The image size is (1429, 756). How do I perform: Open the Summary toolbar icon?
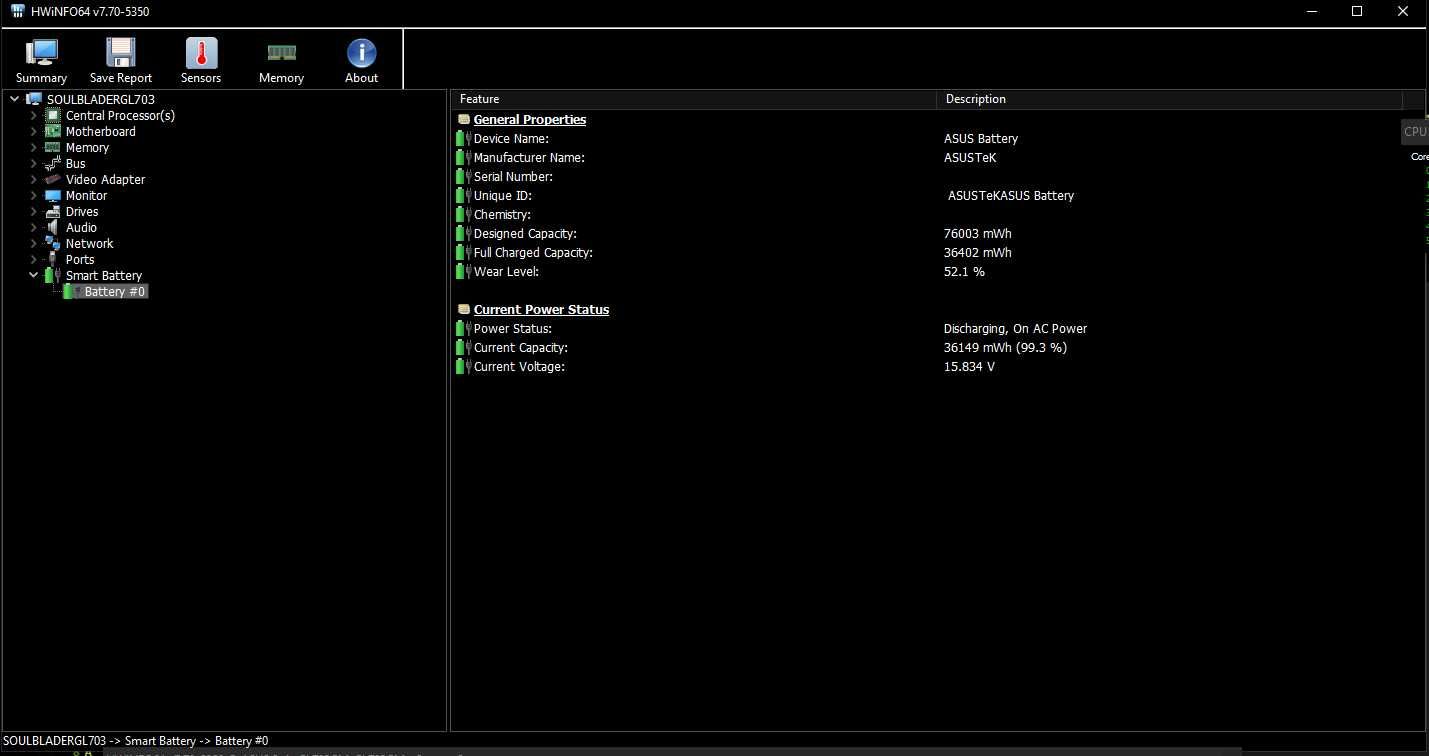[x=41, y=53]
